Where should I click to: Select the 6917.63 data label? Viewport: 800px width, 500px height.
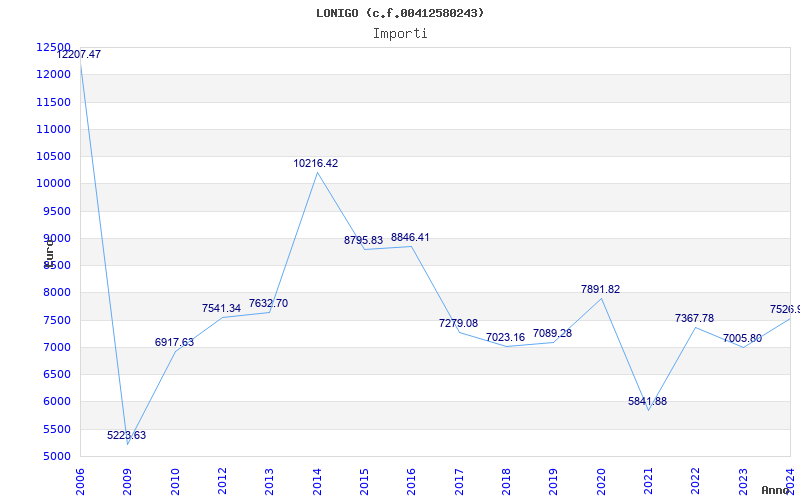(174, 342)
